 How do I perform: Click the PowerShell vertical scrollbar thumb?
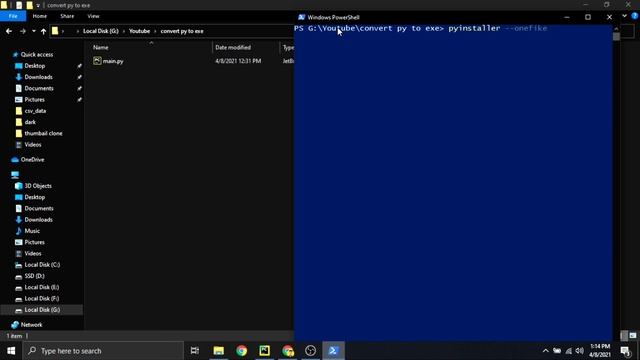tap(616, 36)
